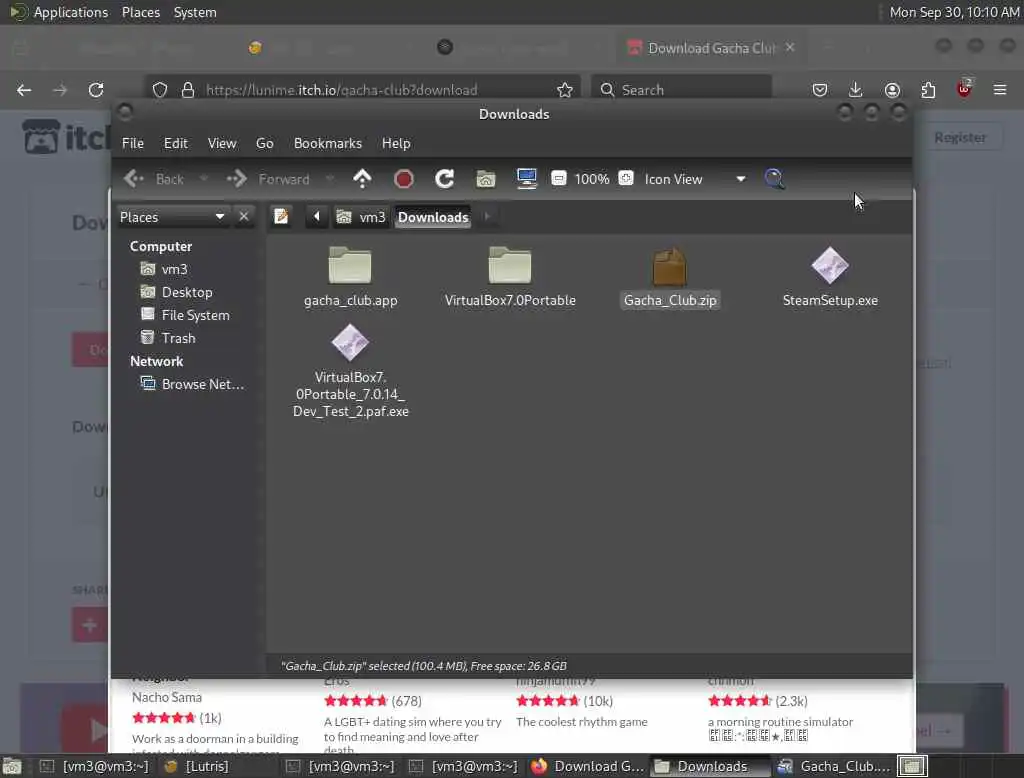The height and width of the screenshot is (778, 1024).
Task: Open Firefox account icon
Action: point(892,90)
